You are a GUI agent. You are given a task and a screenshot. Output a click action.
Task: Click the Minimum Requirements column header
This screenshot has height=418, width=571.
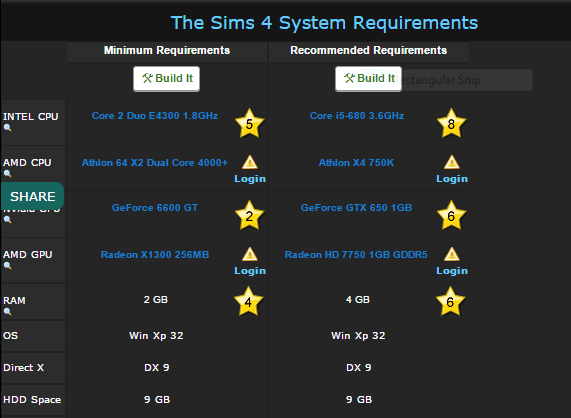pyautogui.click(x=167, y=50)
